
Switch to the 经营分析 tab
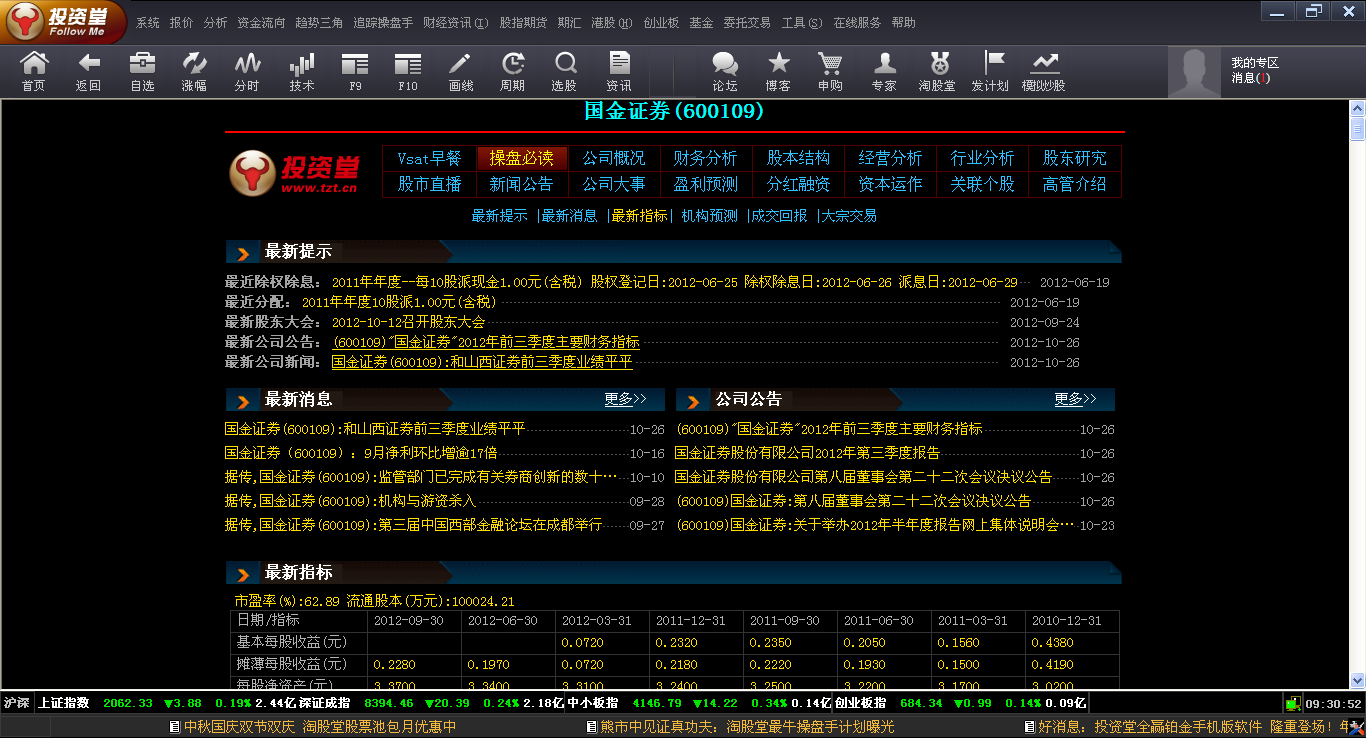890,158
